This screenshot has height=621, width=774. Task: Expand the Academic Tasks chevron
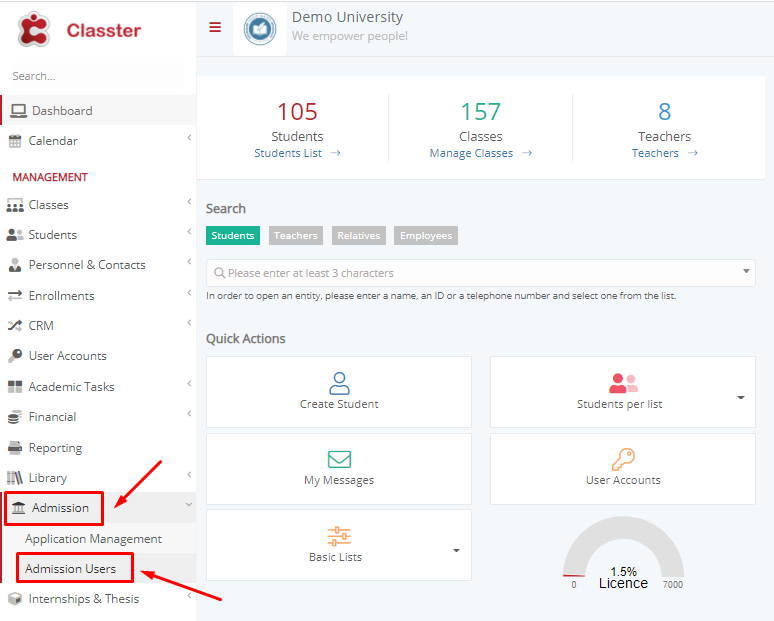189,384
